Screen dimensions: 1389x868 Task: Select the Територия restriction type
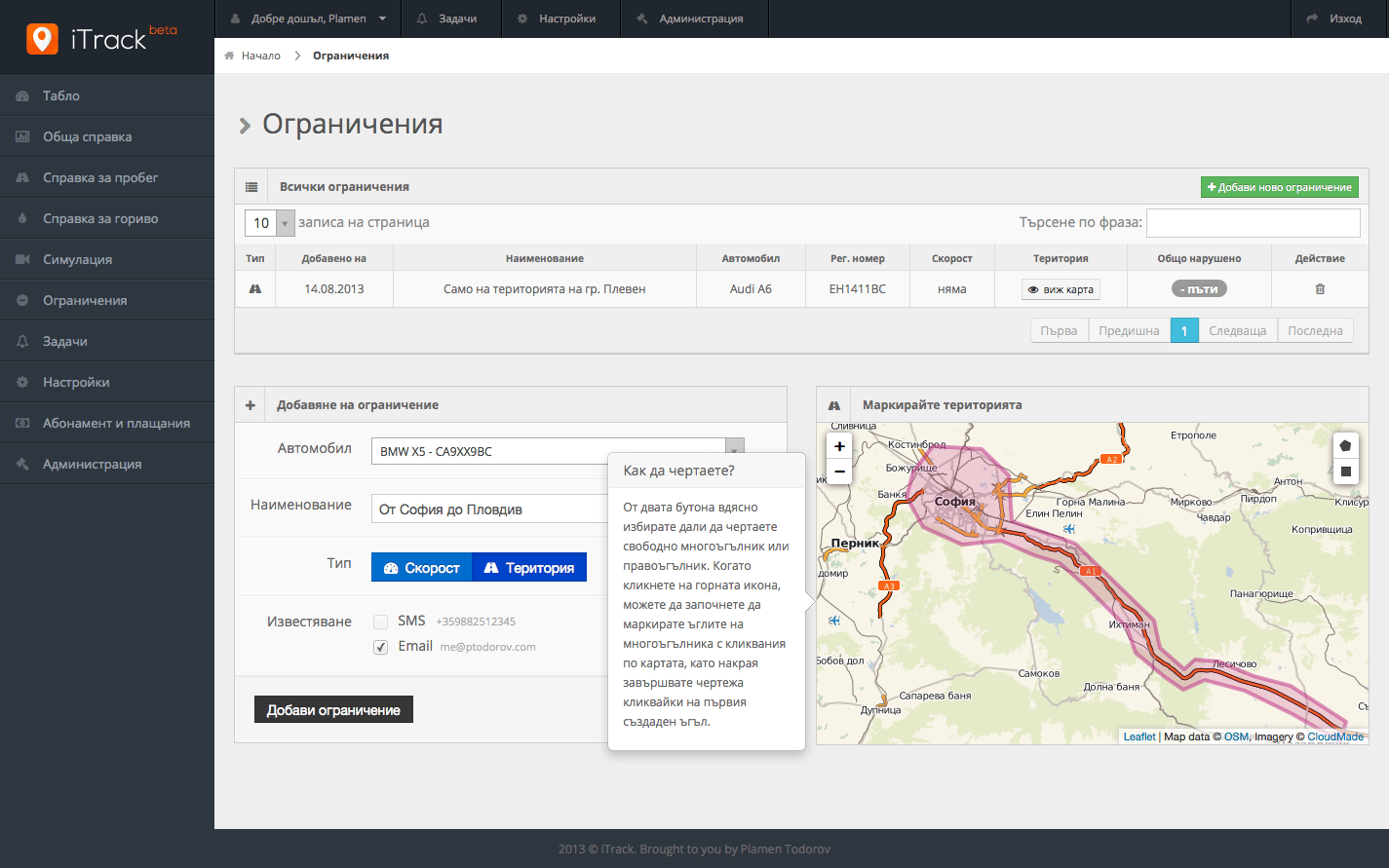529,567
